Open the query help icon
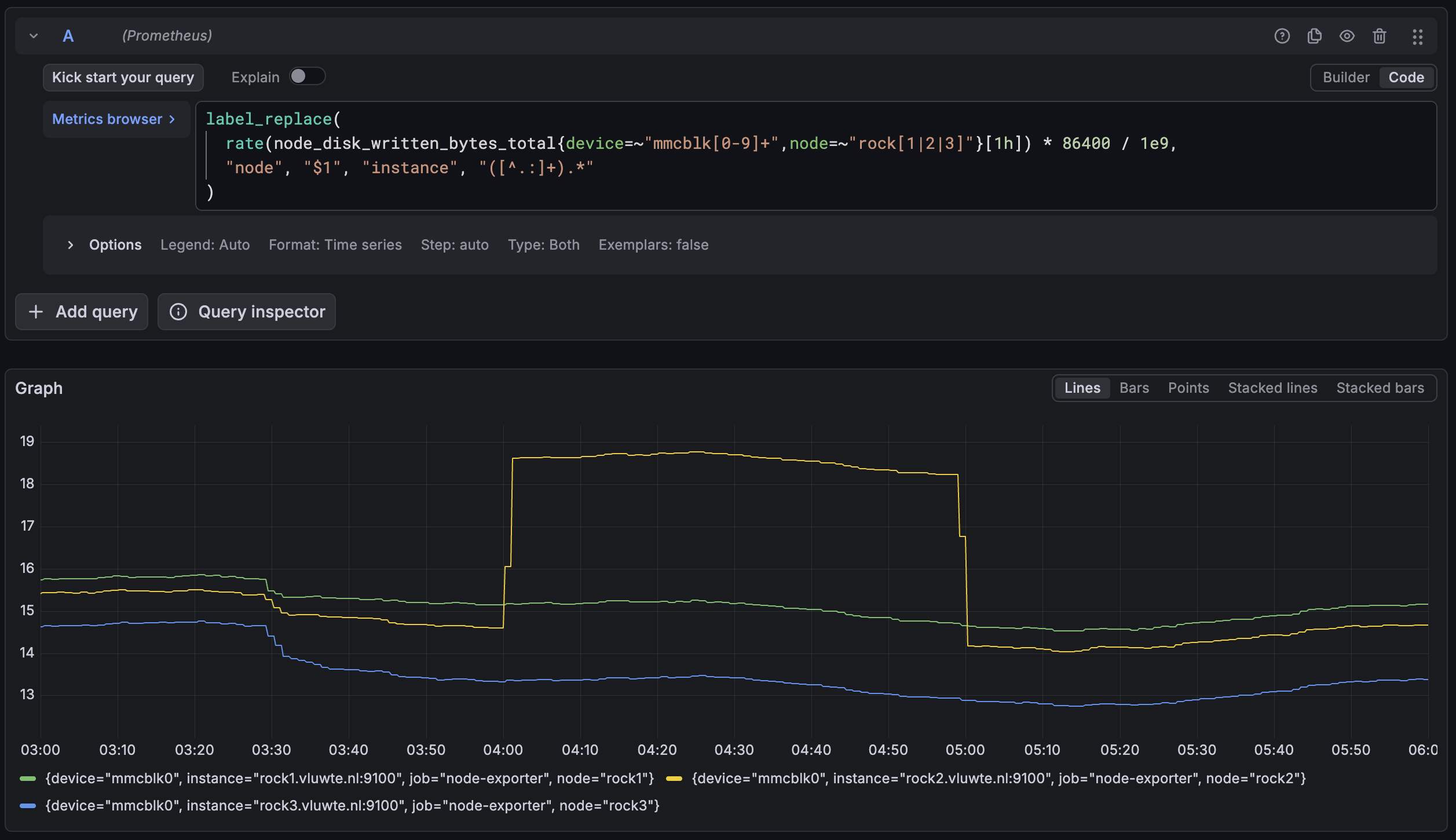This screenshot has height=840, width=1456. (1282, 36)
